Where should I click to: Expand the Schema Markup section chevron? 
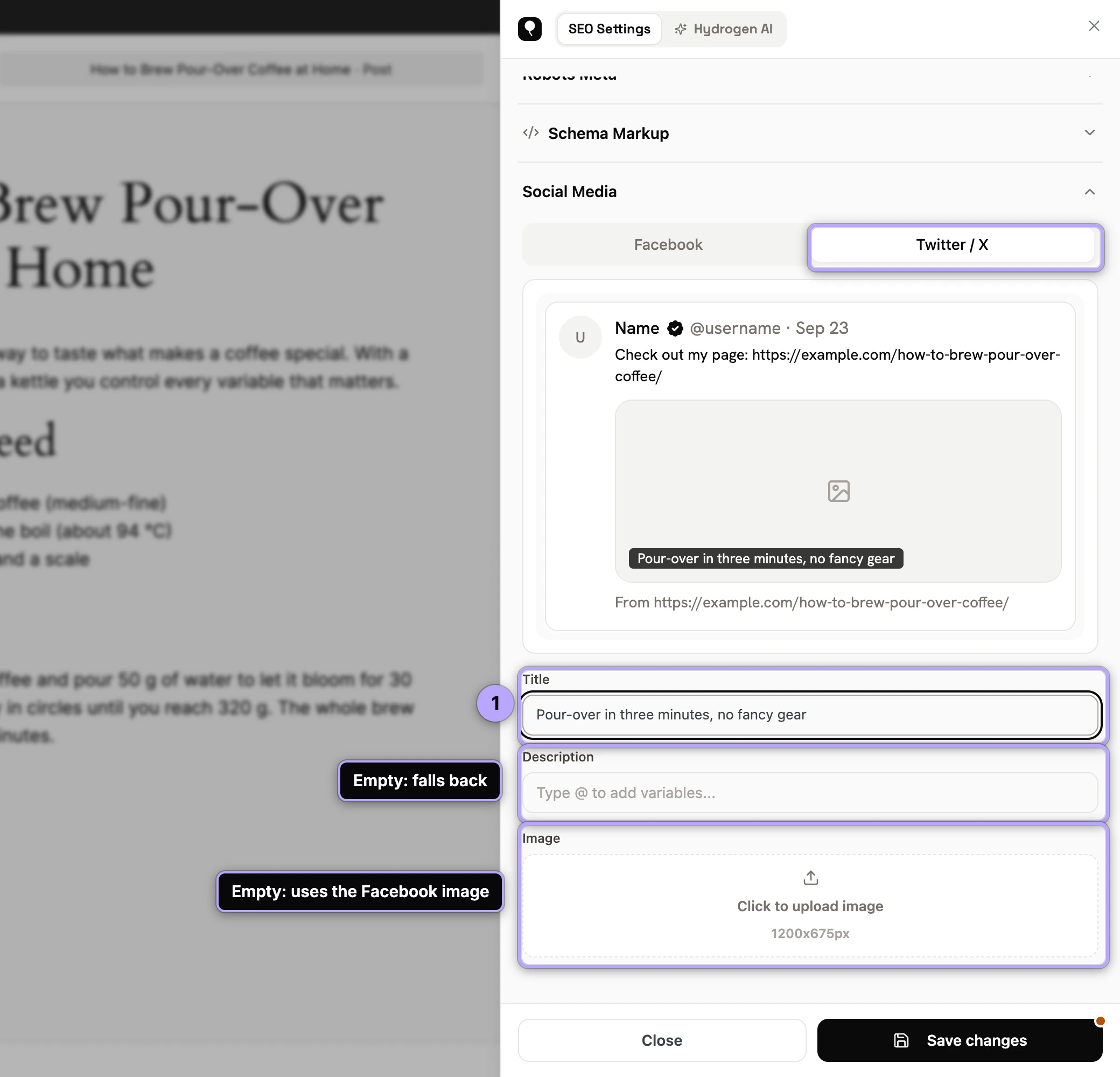pos(1090,132)
